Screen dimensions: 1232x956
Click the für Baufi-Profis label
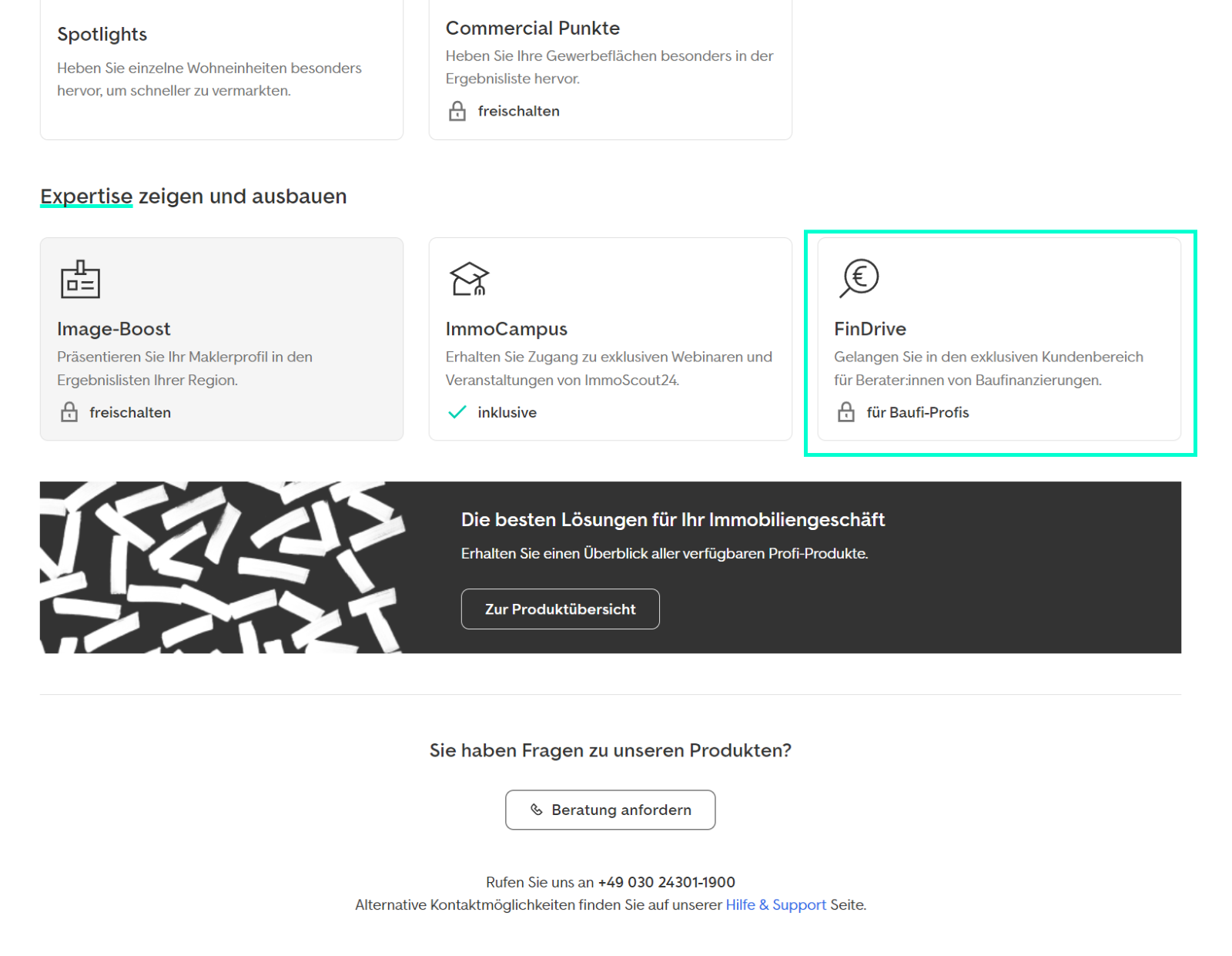[x=917, y=412]
